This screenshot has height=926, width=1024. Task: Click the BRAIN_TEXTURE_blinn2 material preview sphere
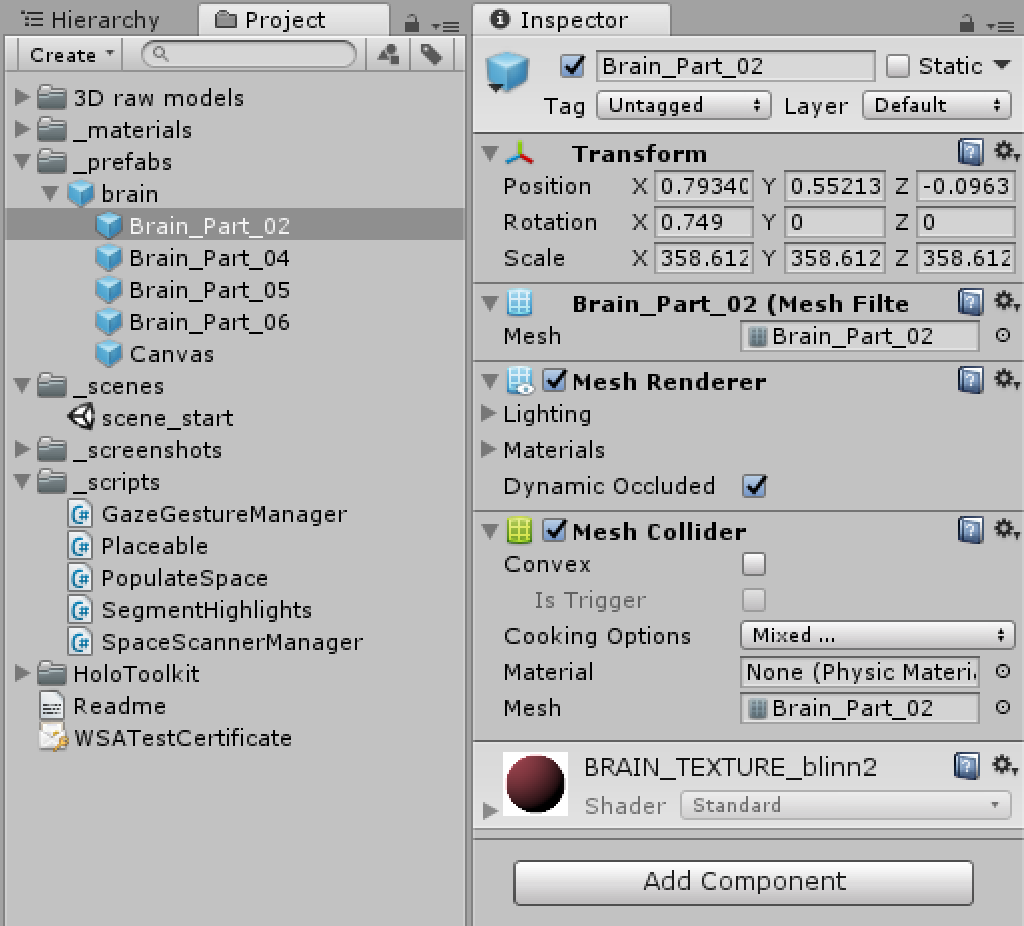[x=535, y=783]
